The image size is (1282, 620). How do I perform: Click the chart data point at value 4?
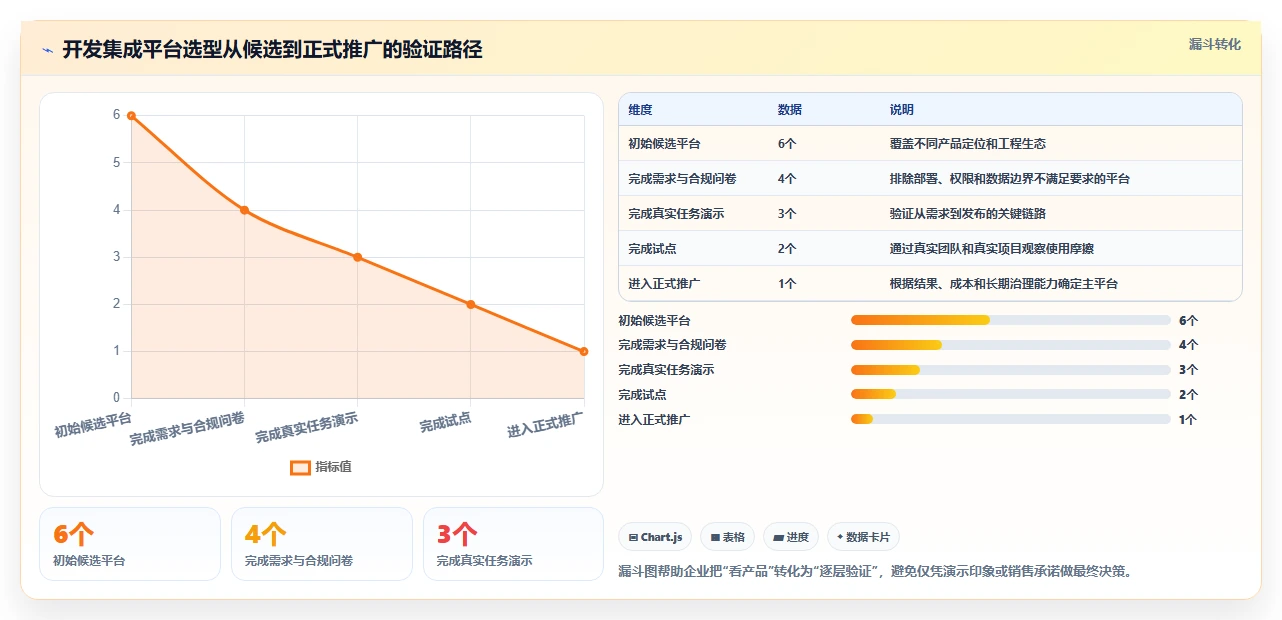244,210
